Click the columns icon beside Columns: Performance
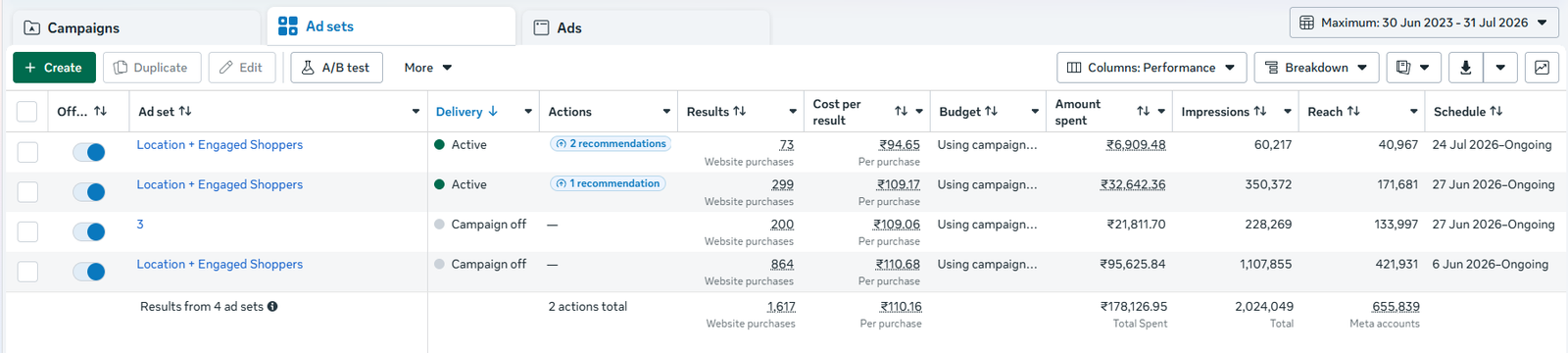Viewport: 1568px width, 353px height. click(x=1074, y=68)
